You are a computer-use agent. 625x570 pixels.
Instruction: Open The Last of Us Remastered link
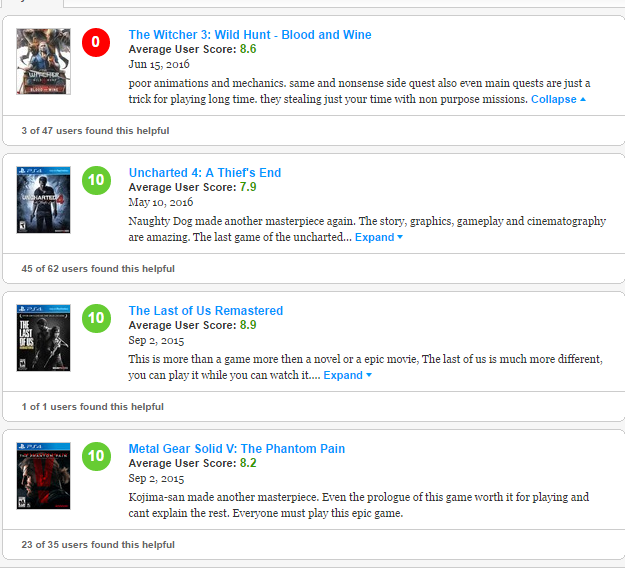pos(206,311)
